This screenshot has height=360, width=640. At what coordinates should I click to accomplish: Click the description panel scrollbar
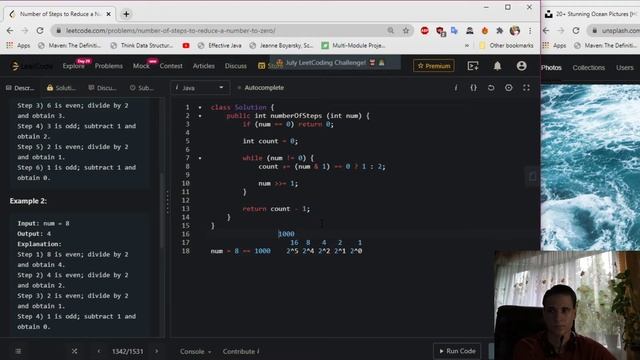[162, 210]
